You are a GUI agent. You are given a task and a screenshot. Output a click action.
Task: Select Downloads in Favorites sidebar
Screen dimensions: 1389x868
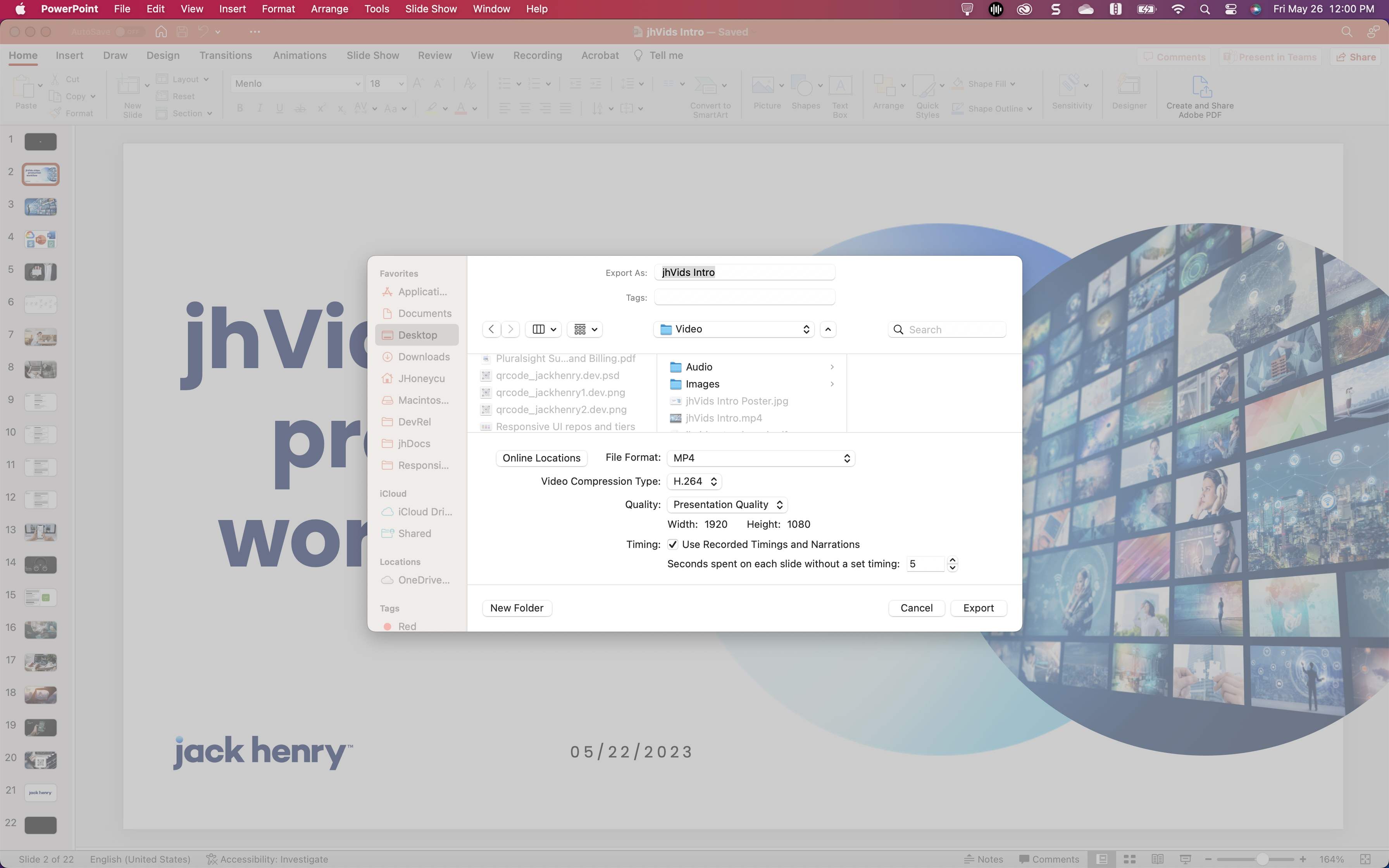coord(424,357)
